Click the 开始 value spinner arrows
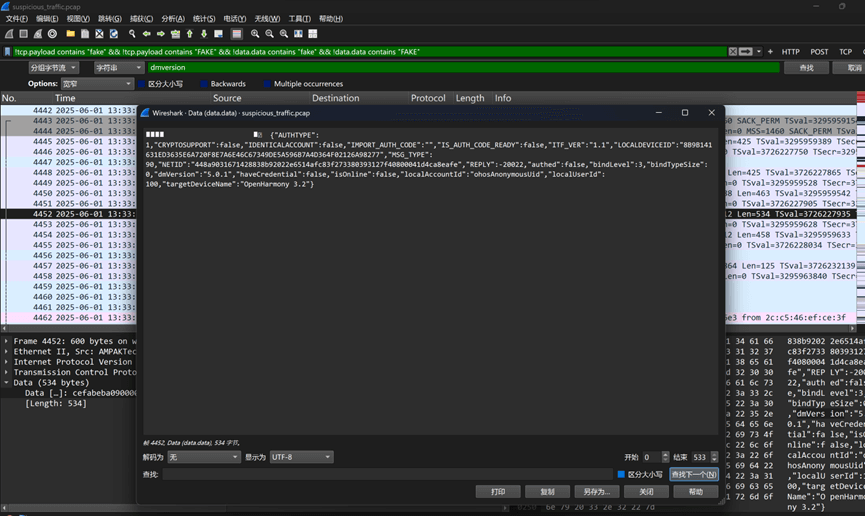The image size is (865, 516). click(x=665, y=457)
